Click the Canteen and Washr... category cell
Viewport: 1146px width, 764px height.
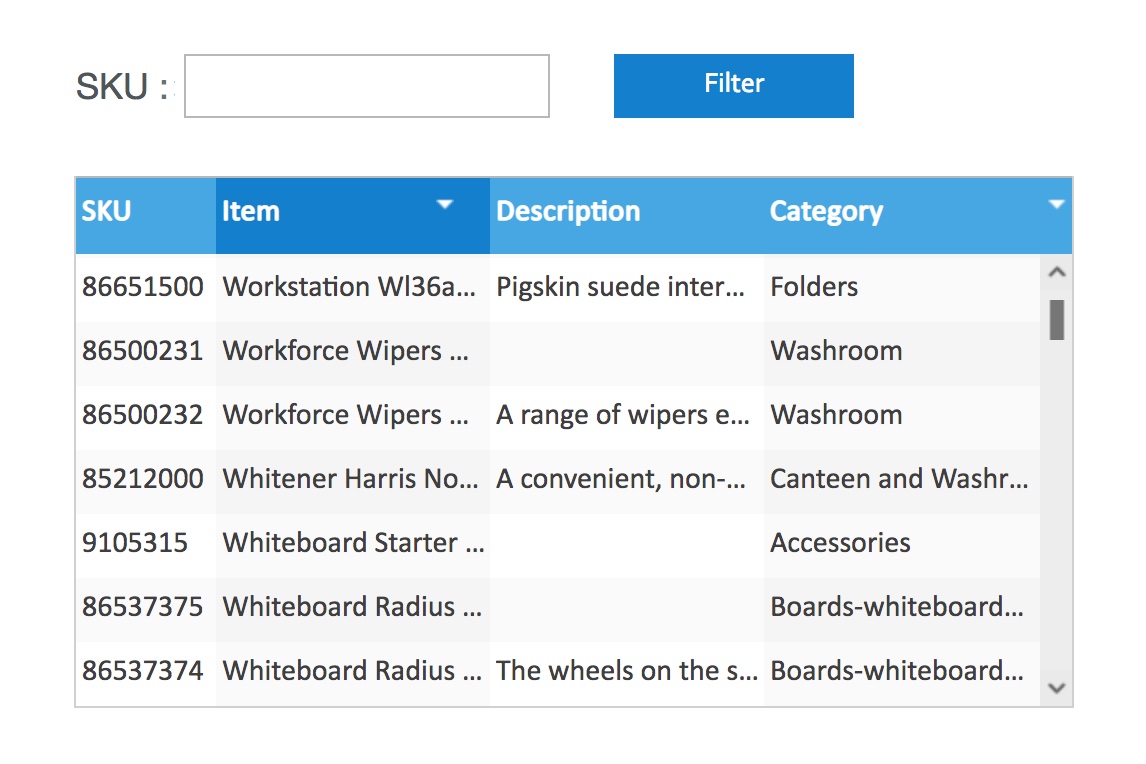click(902, 480)
